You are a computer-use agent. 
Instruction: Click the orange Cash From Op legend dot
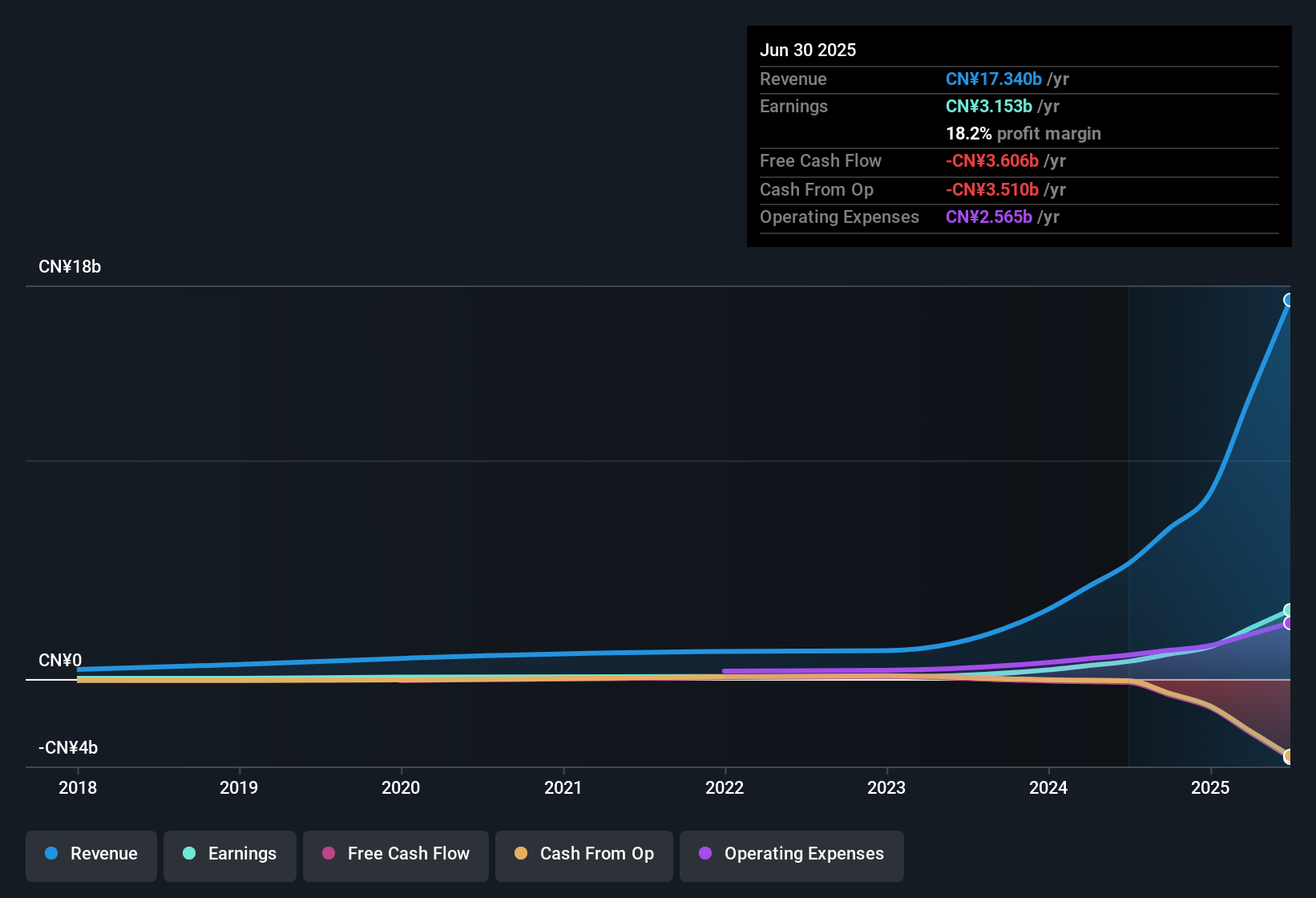[x=522, y=854]
